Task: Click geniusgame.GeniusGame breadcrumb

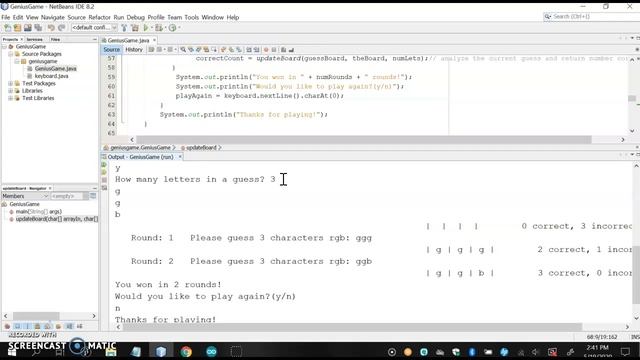Action: tap(140, 148)
